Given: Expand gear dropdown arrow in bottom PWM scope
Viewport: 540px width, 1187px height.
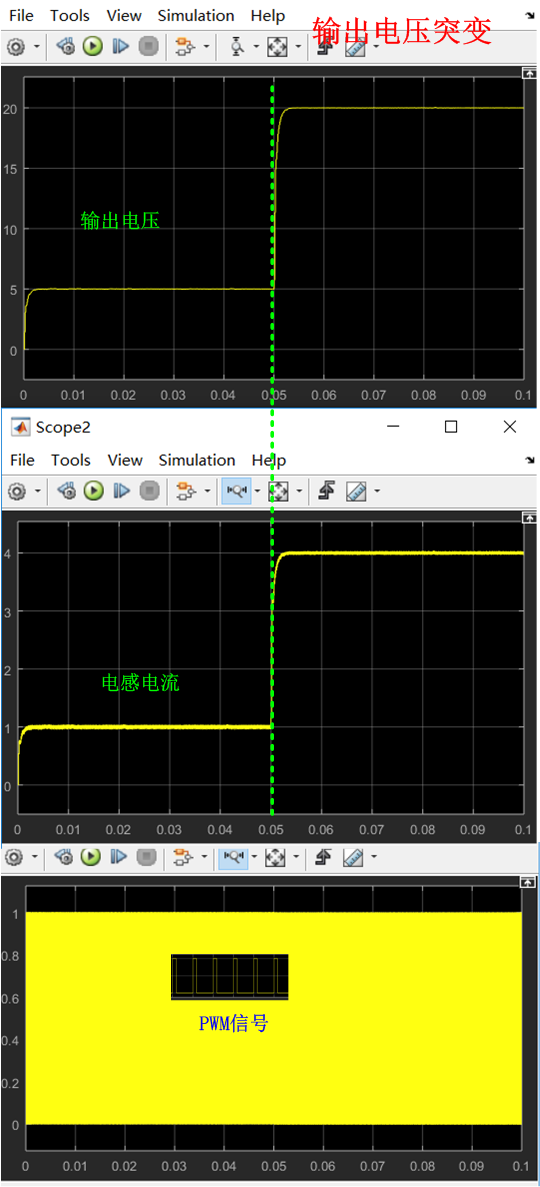Looking at the screenshot, I should coord(36,858).
